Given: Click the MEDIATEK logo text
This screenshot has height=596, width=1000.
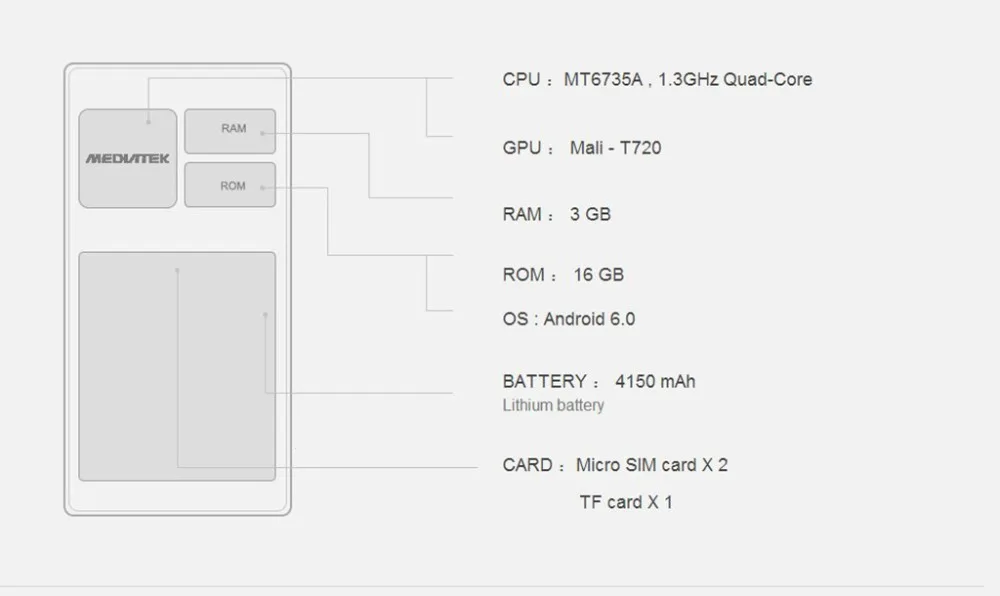Looking at the screenshot, I should click(128, 158).
